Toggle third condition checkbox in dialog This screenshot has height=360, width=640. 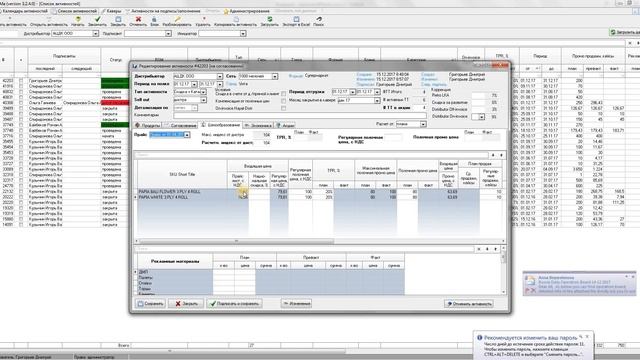coord(283,108)
